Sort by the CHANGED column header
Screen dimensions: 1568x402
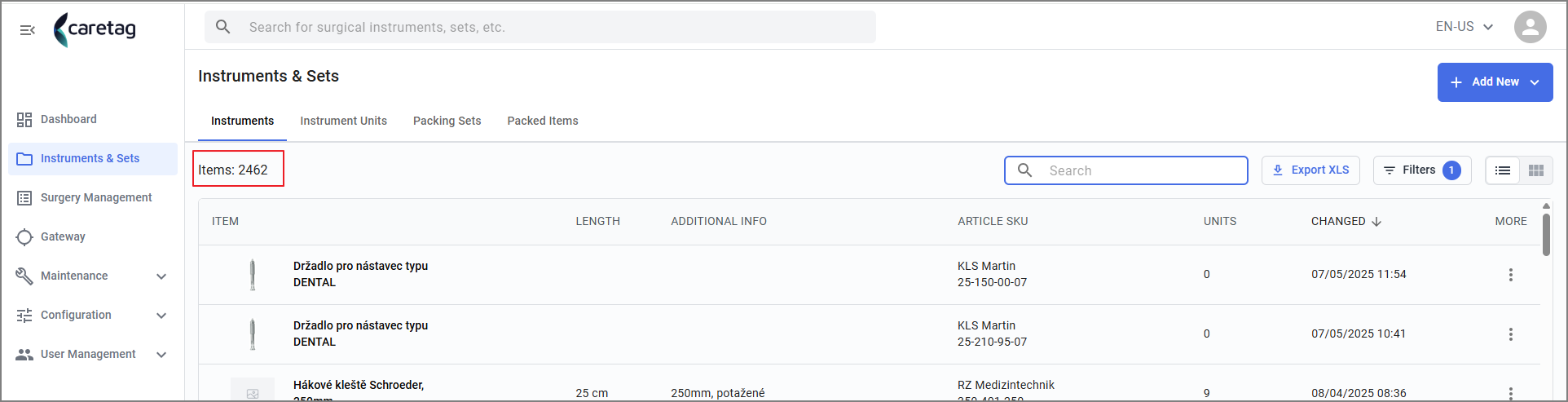1346,221
